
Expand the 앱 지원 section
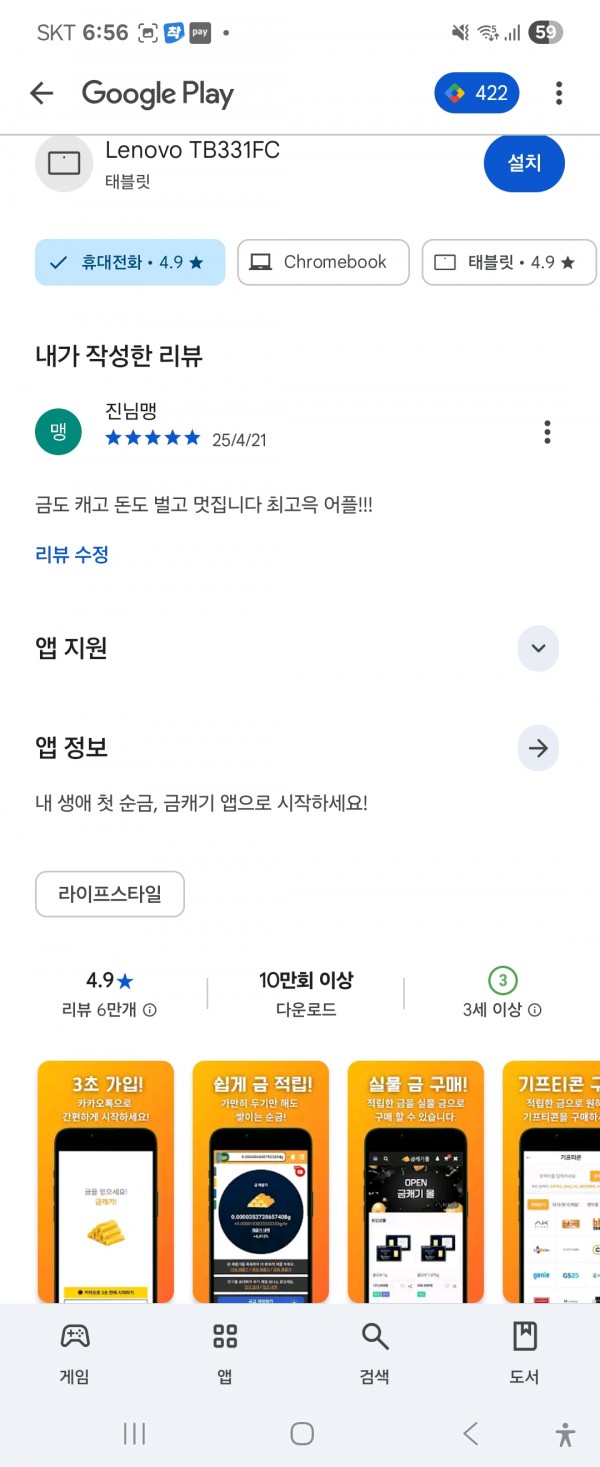[x=538, y=648]
